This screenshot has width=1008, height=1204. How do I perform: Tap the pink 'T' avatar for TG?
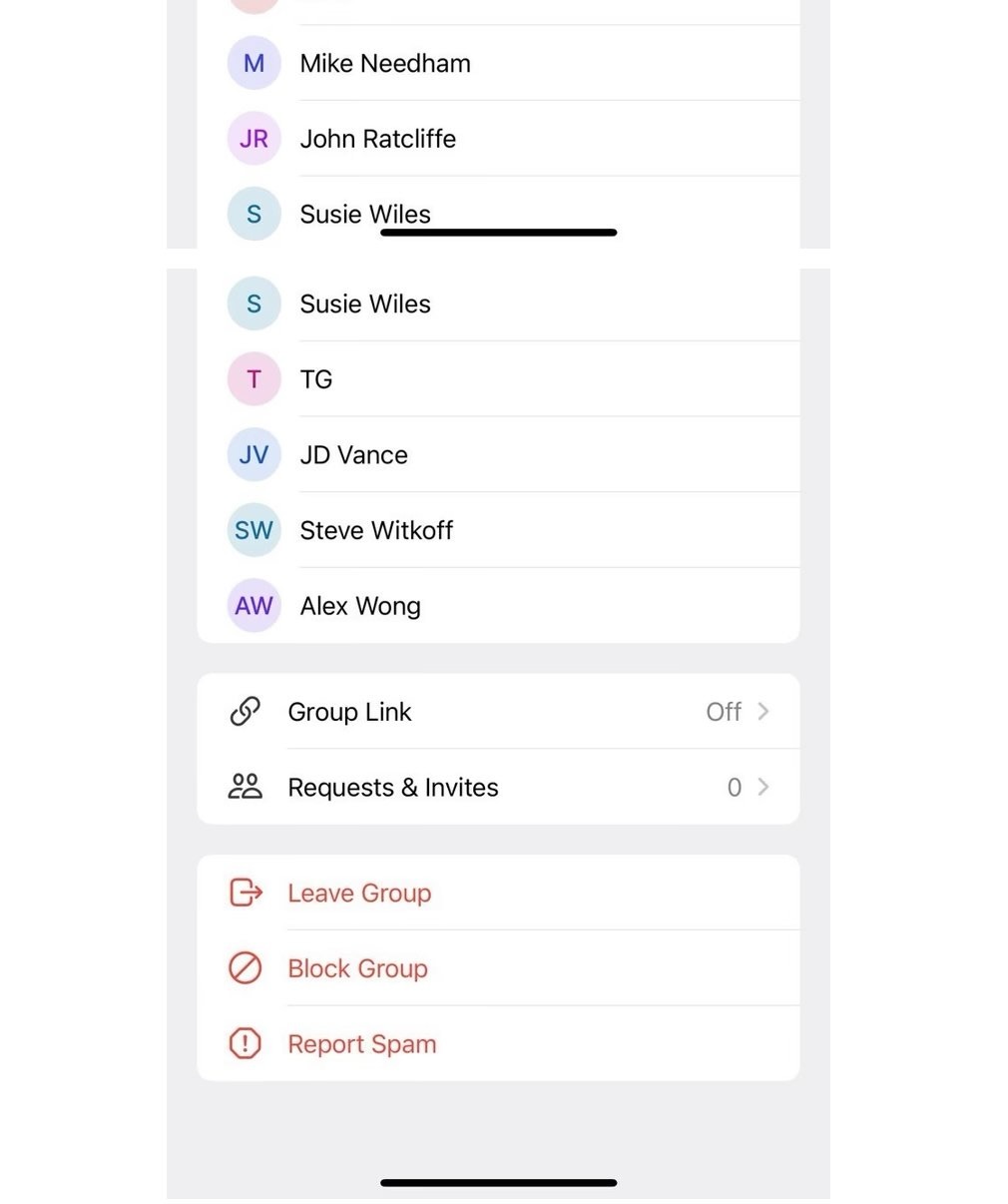[x=253, y=379]
